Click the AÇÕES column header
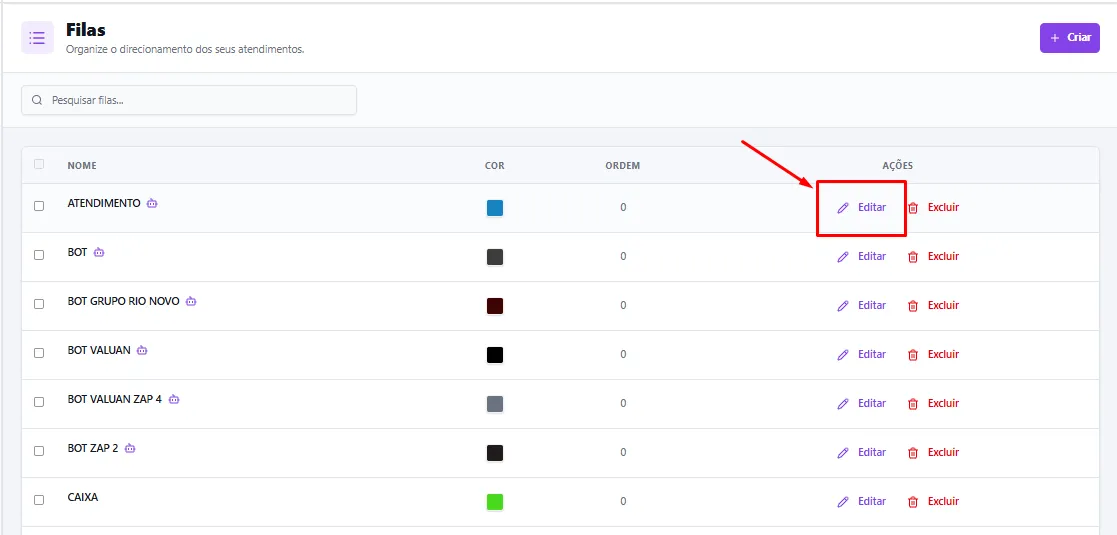 pos(898,166)
